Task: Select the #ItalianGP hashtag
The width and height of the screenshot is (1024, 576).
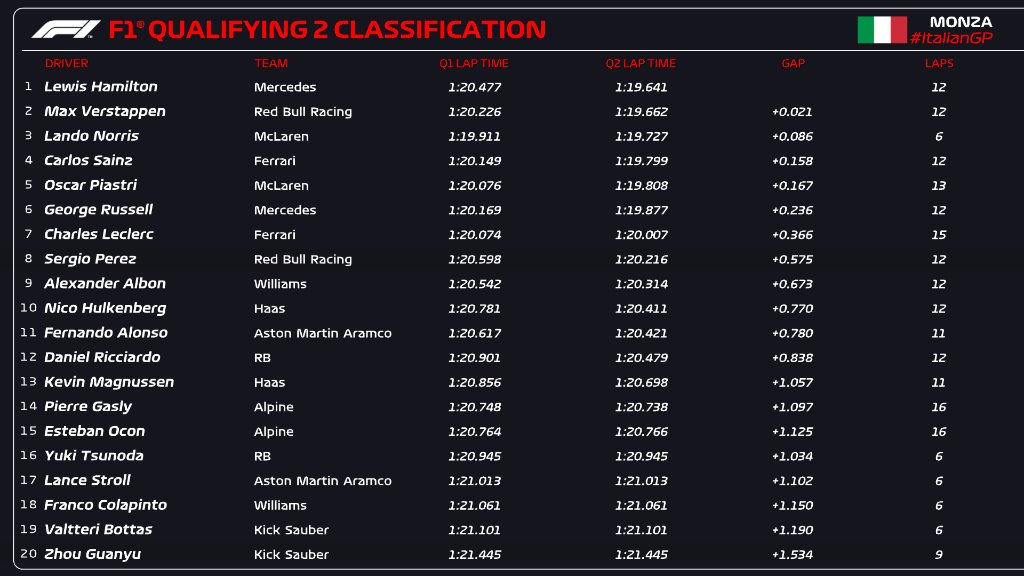Action: pos(952,38)
